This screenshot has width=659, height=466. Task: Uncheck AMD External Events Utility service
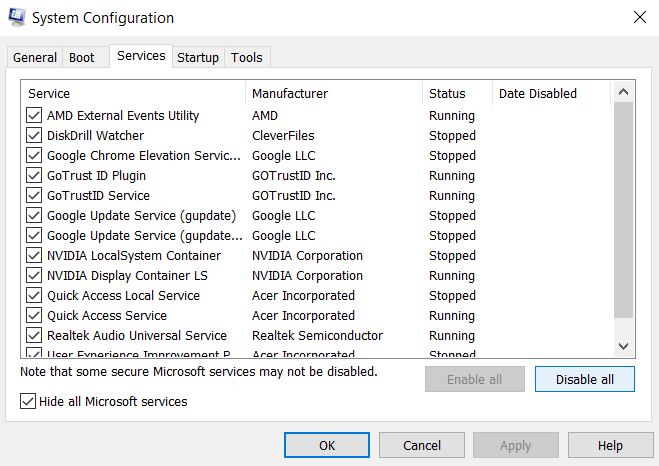[34, 116]
